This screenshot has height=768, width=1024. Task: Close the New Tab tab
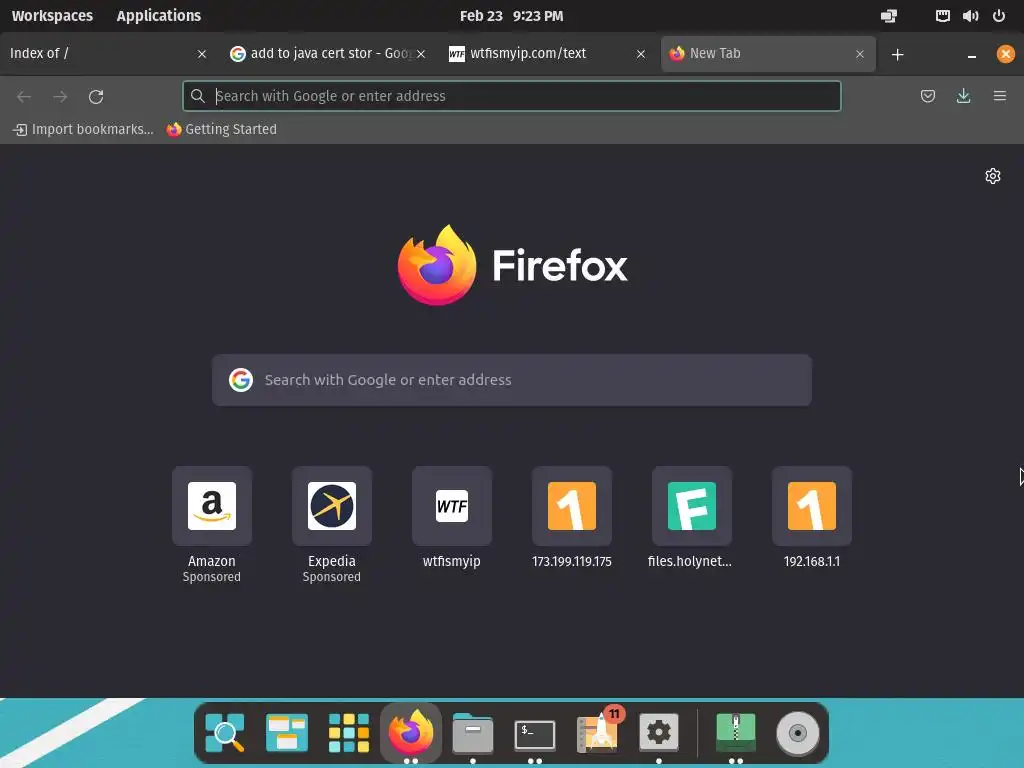click(x=859, y=54)
